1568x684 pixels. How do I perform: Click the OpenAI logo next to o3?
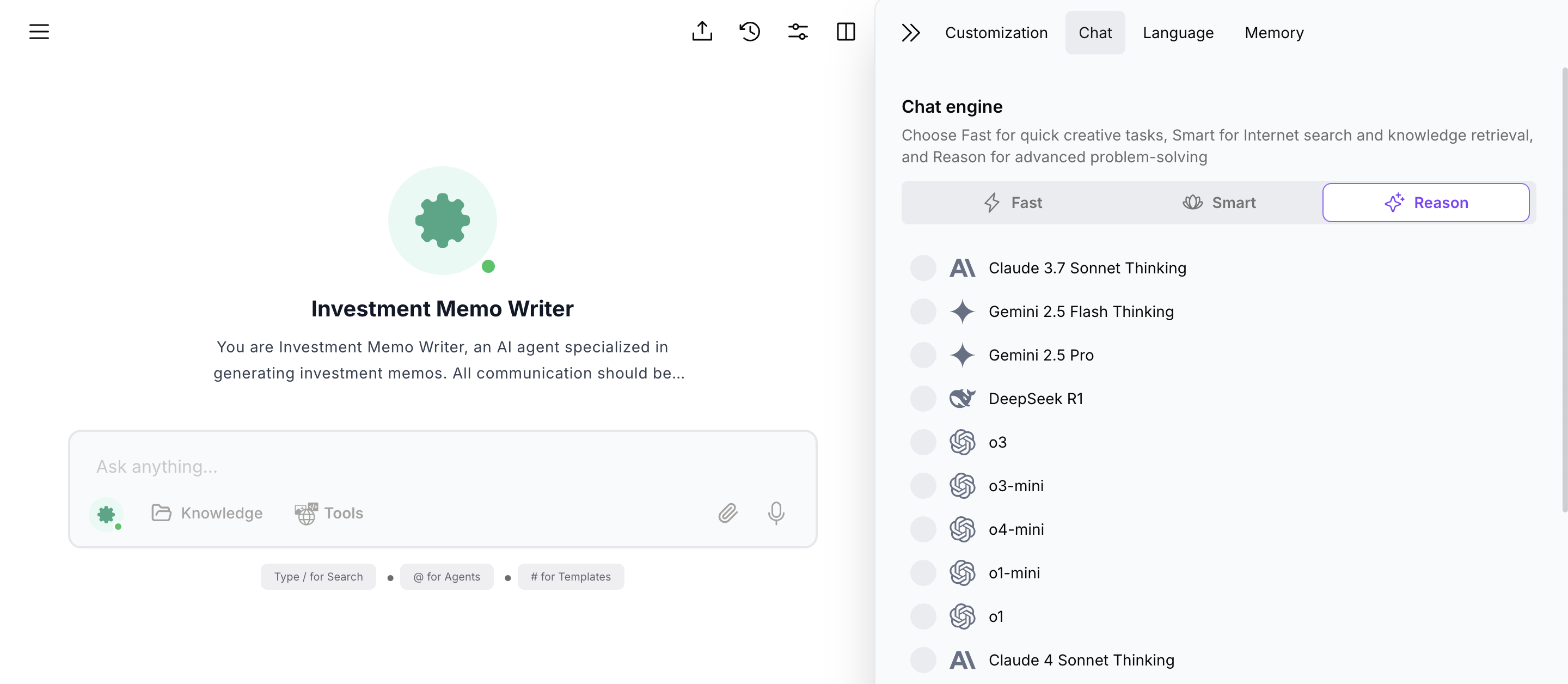(963, 442)
